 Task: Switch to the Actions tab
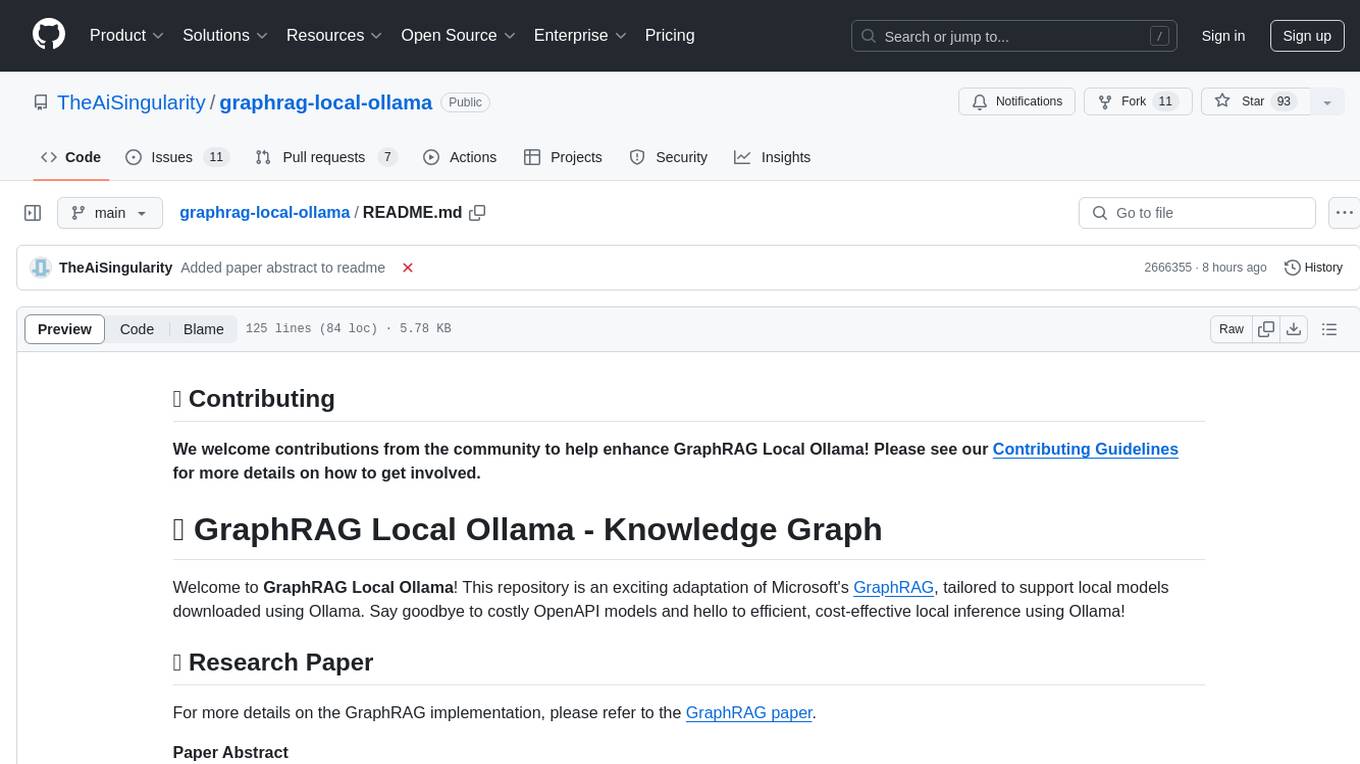460,157
